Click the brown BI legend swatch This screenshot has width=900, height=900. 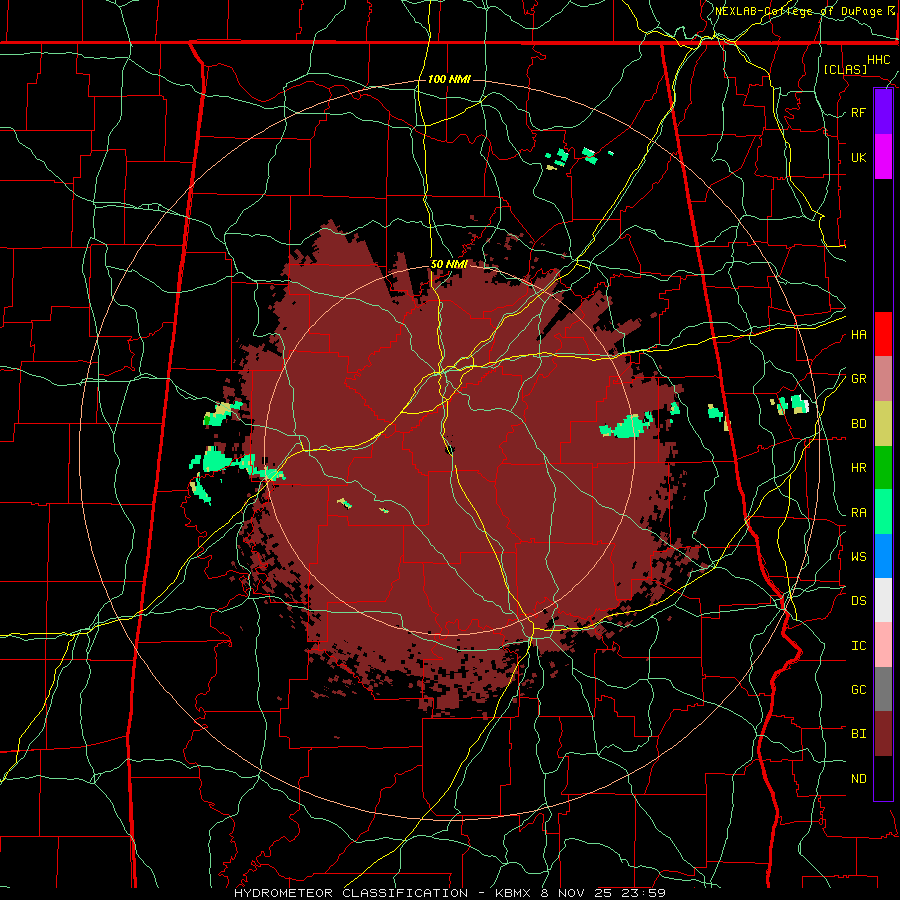point(883,734)
